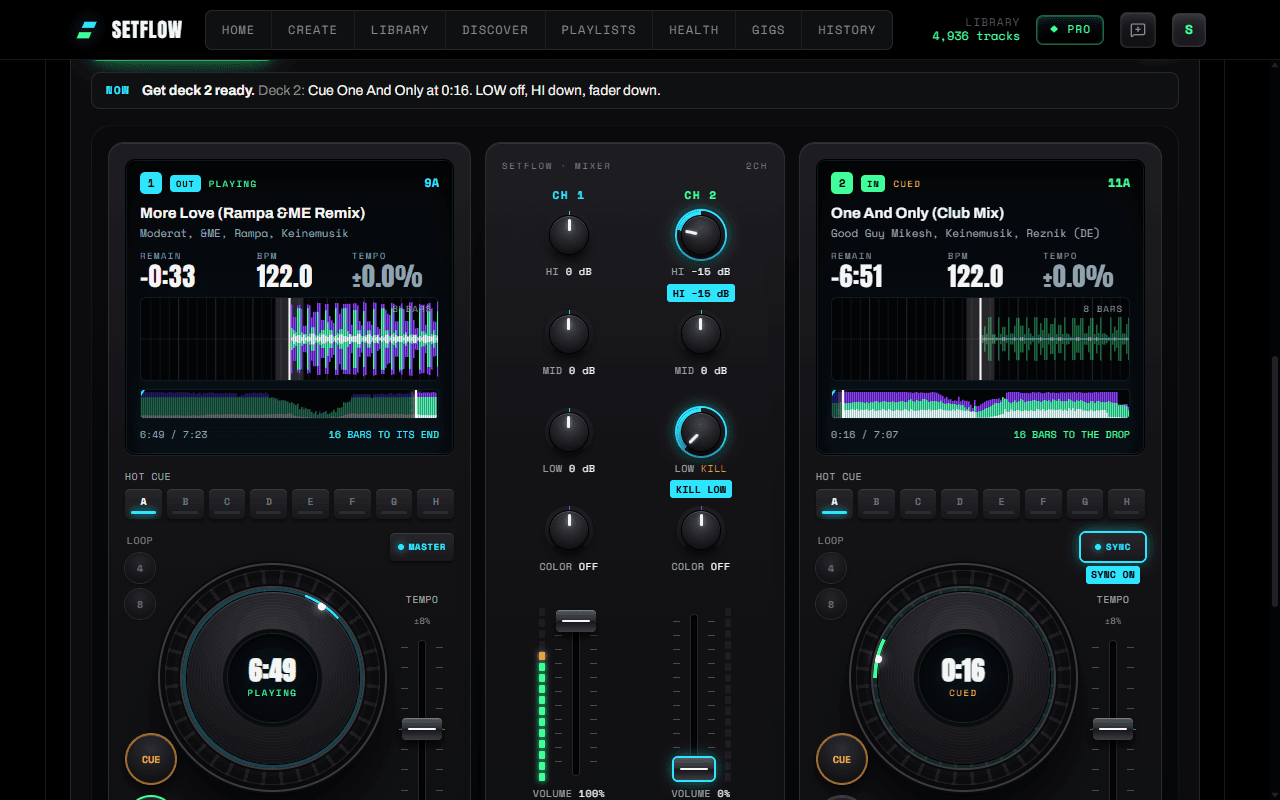Image resolution: width=1280 pixels, height=800 pixels.
Task: Click deck 2 track overview strip
Action: (x=980, y=404)
